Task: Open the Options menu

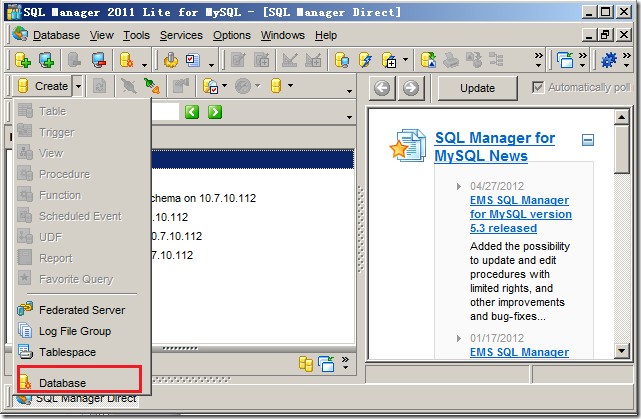Action: (232, 36)
